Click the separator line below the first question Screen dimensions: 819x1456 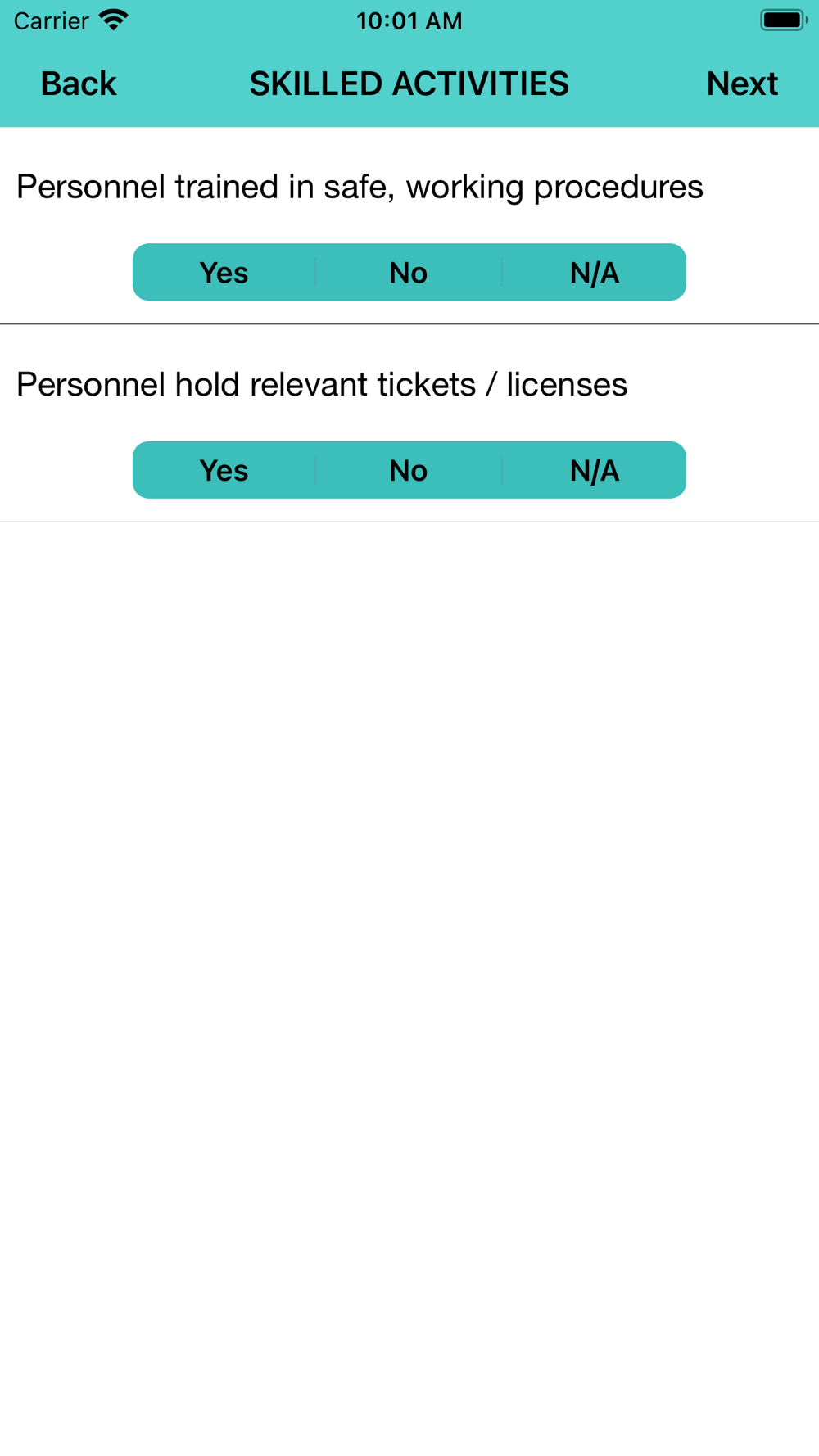[409, 324]
